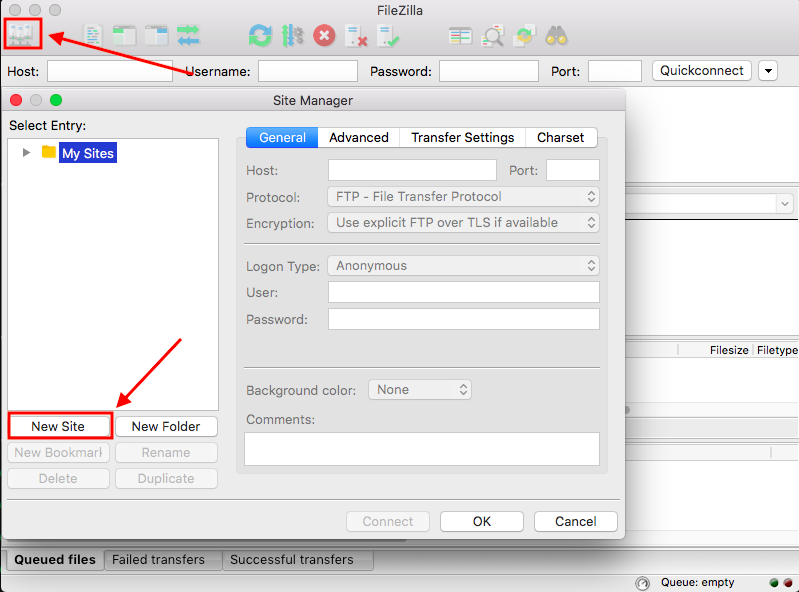The width and height of the screenshot is (799, 592).
Task: Cancel current operation red X icon
Action: [x=324, y=36]
